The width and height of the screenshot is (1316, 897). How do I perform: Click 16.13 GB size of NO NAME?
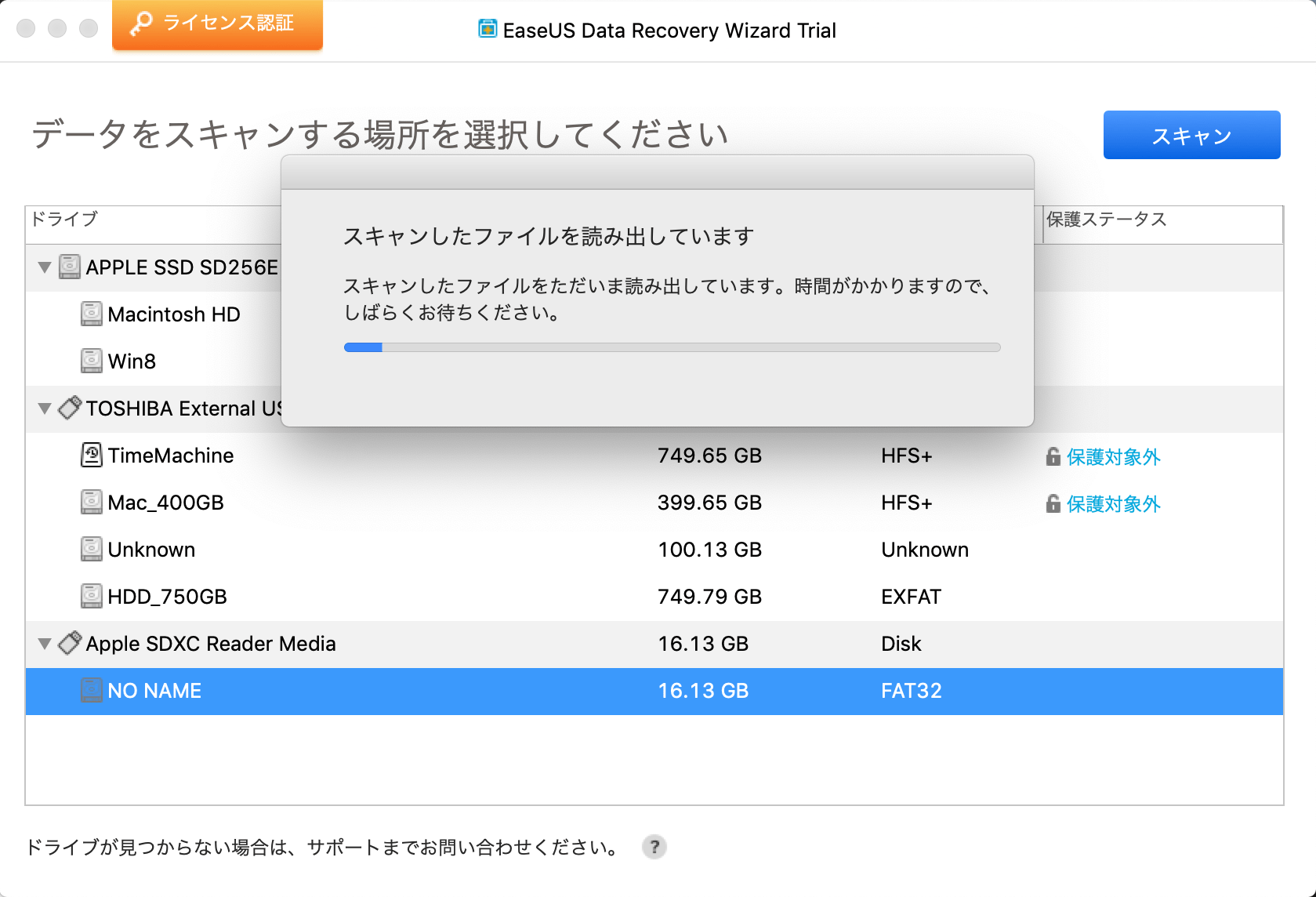pyautogui.click(x=704, y=691)
